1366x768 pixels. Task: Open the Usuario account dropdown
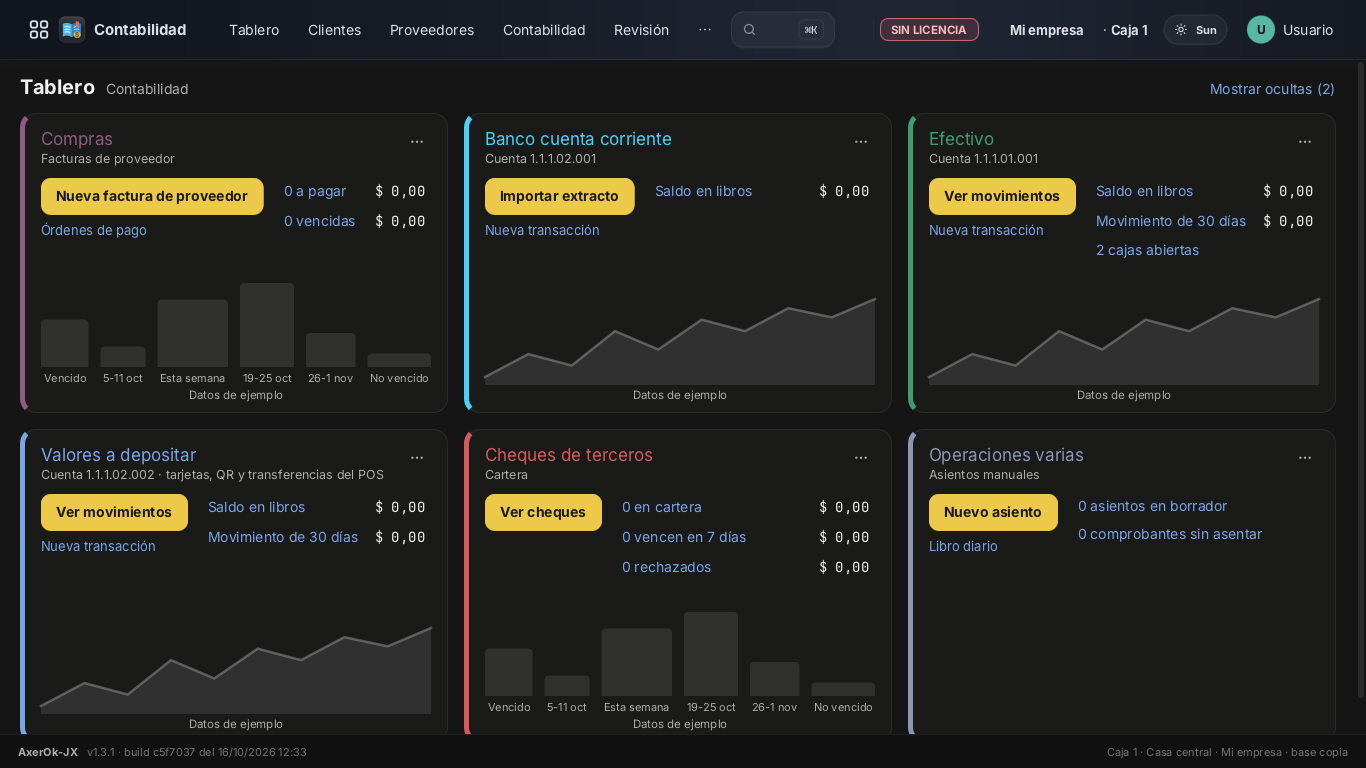pyautogui.click(x=1290, y=30)
